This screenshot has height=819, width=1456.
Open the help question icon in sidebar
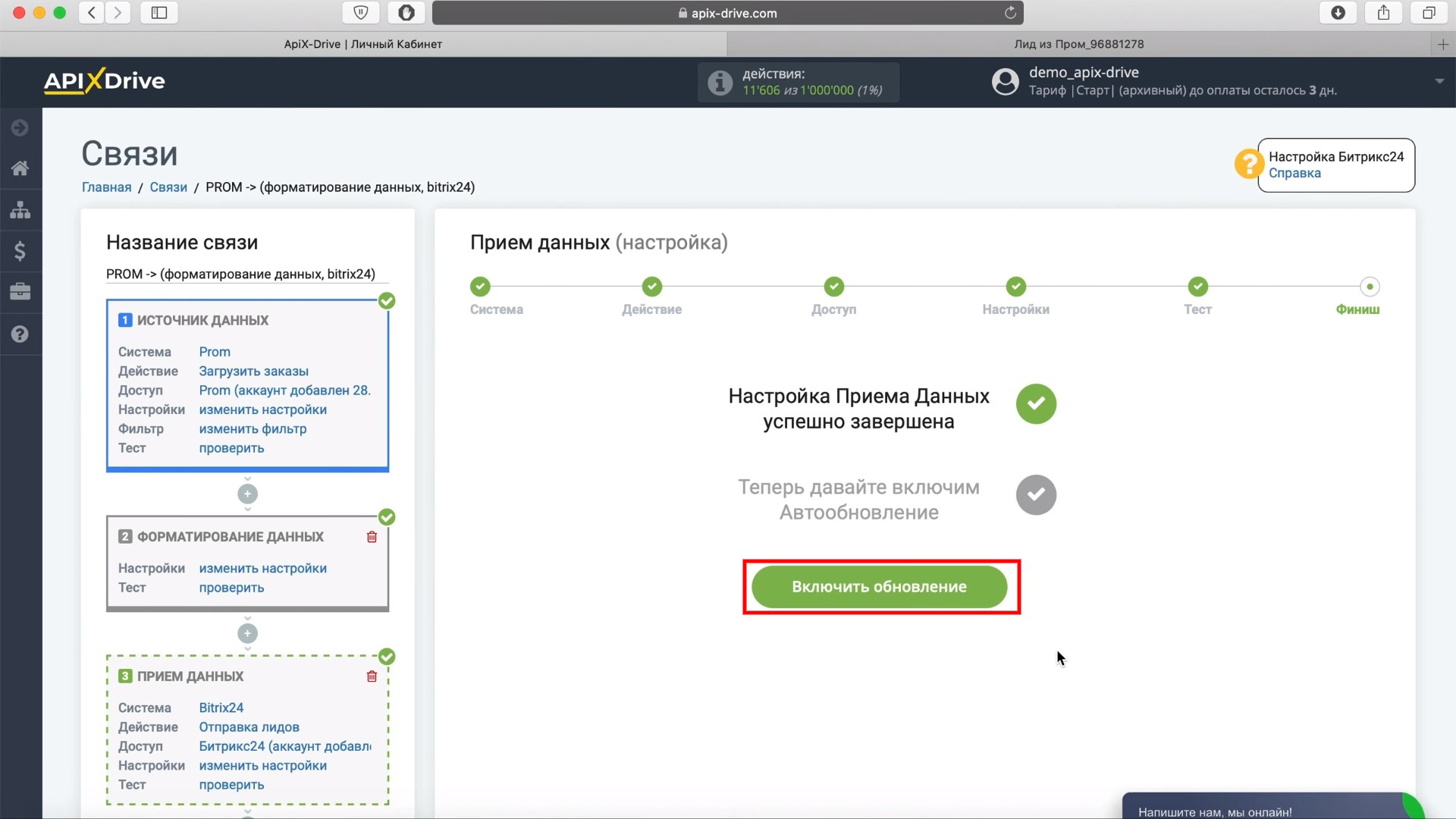20,334
